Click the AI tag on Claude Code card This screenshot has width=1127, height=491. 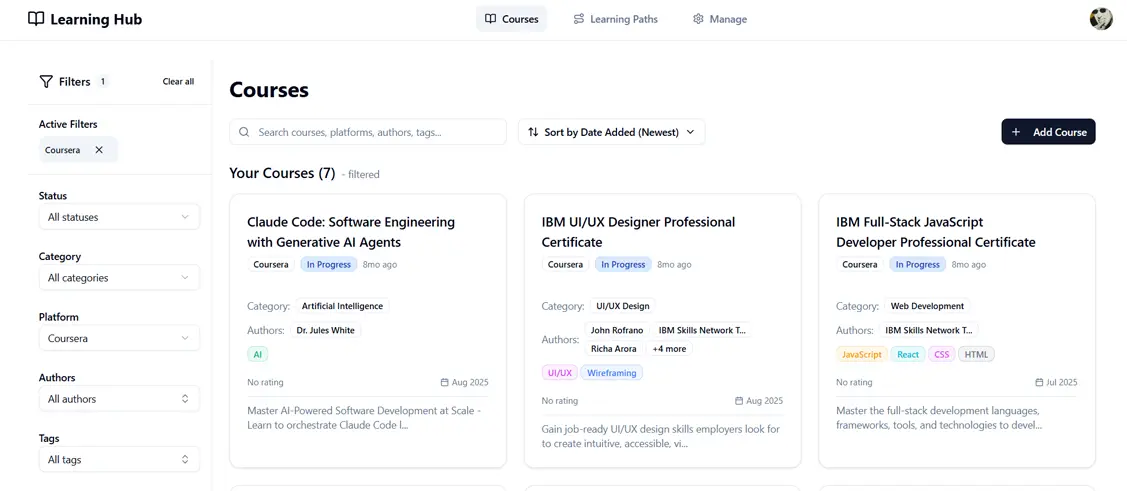point(257,354)
